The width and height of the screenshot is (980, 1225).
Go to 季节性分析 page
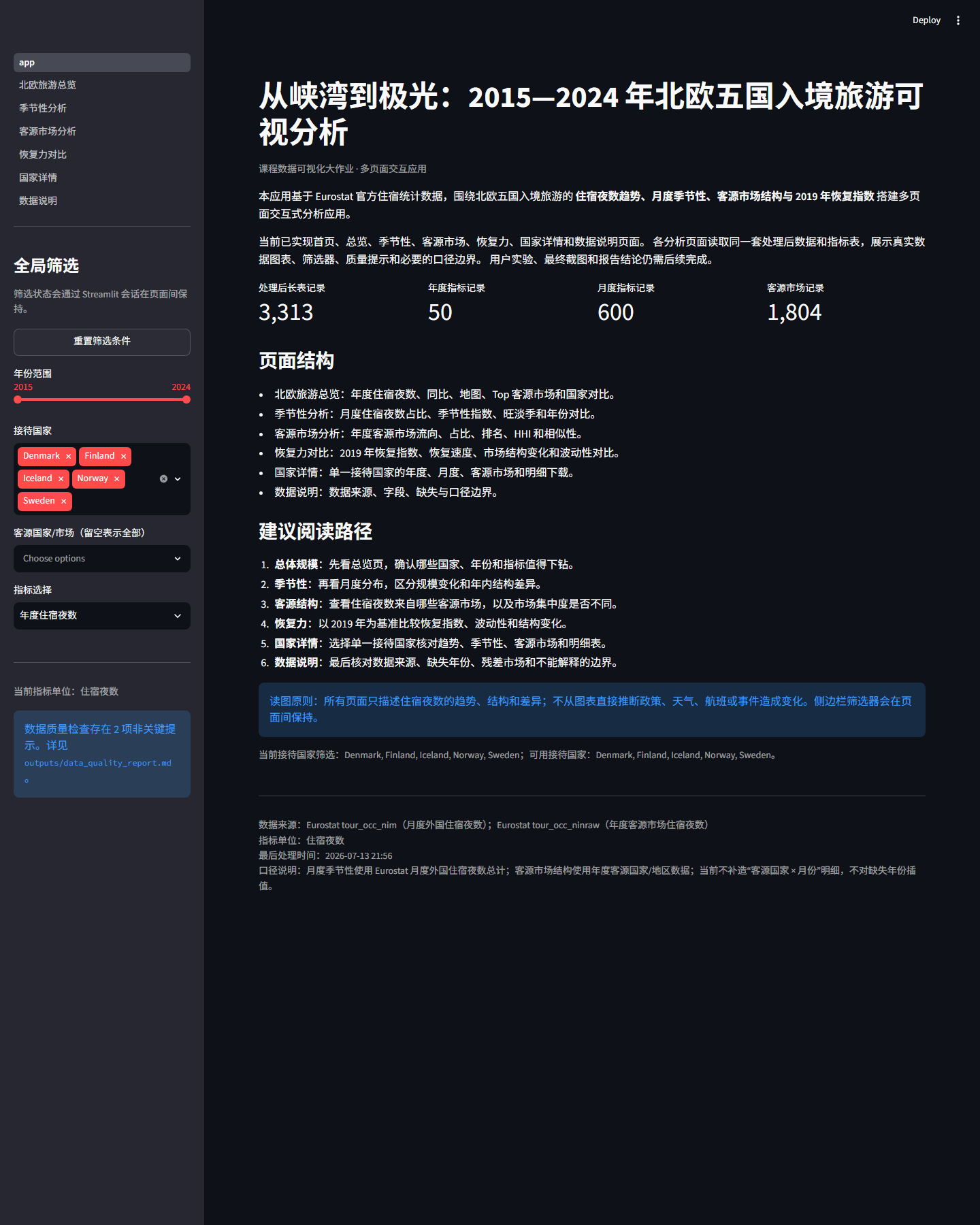[102, 108]
